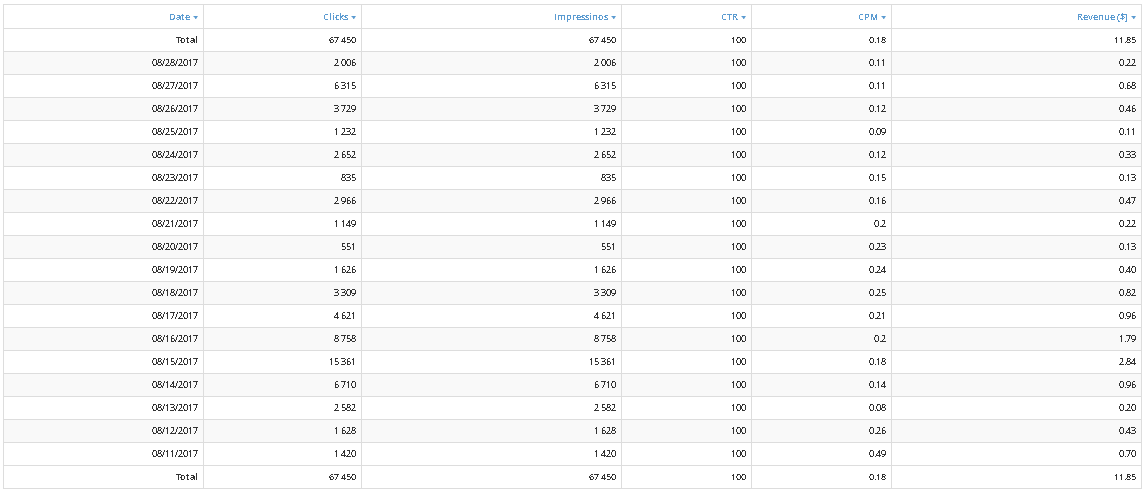This screenshot has width=1146, height=490.
Task: Click the 0.25 CPM cell
Action: [x=877, y=293]
